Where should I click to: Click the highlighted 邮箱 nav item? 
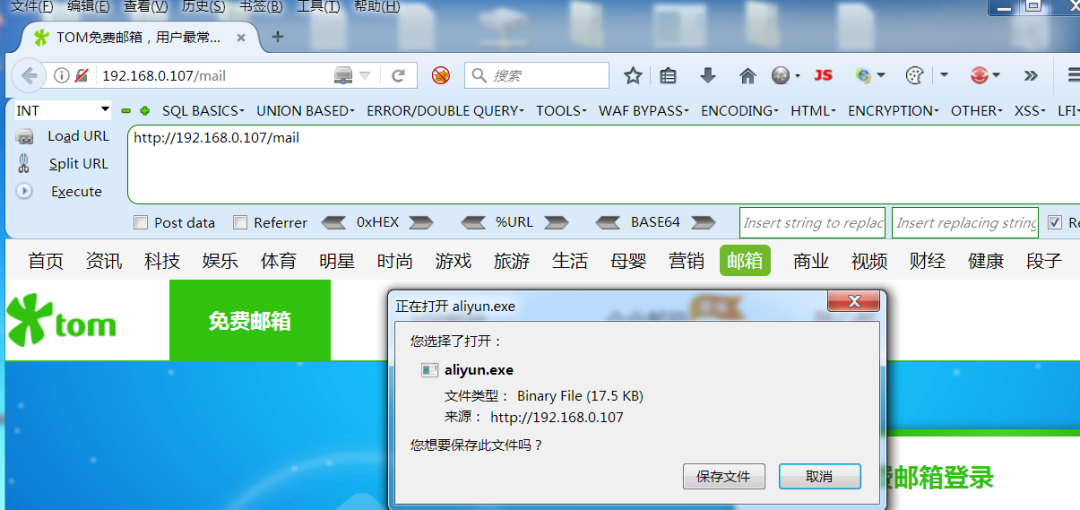pos(745,261)
